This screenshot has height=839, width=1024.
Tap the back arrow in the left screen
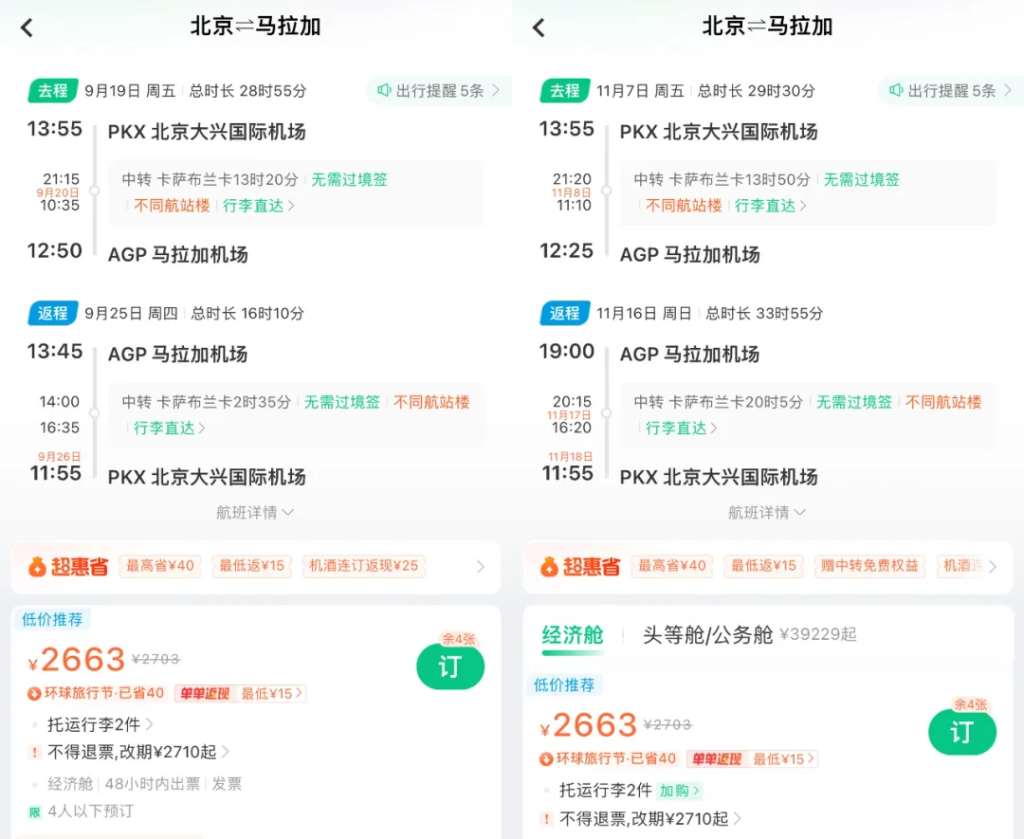27,27
